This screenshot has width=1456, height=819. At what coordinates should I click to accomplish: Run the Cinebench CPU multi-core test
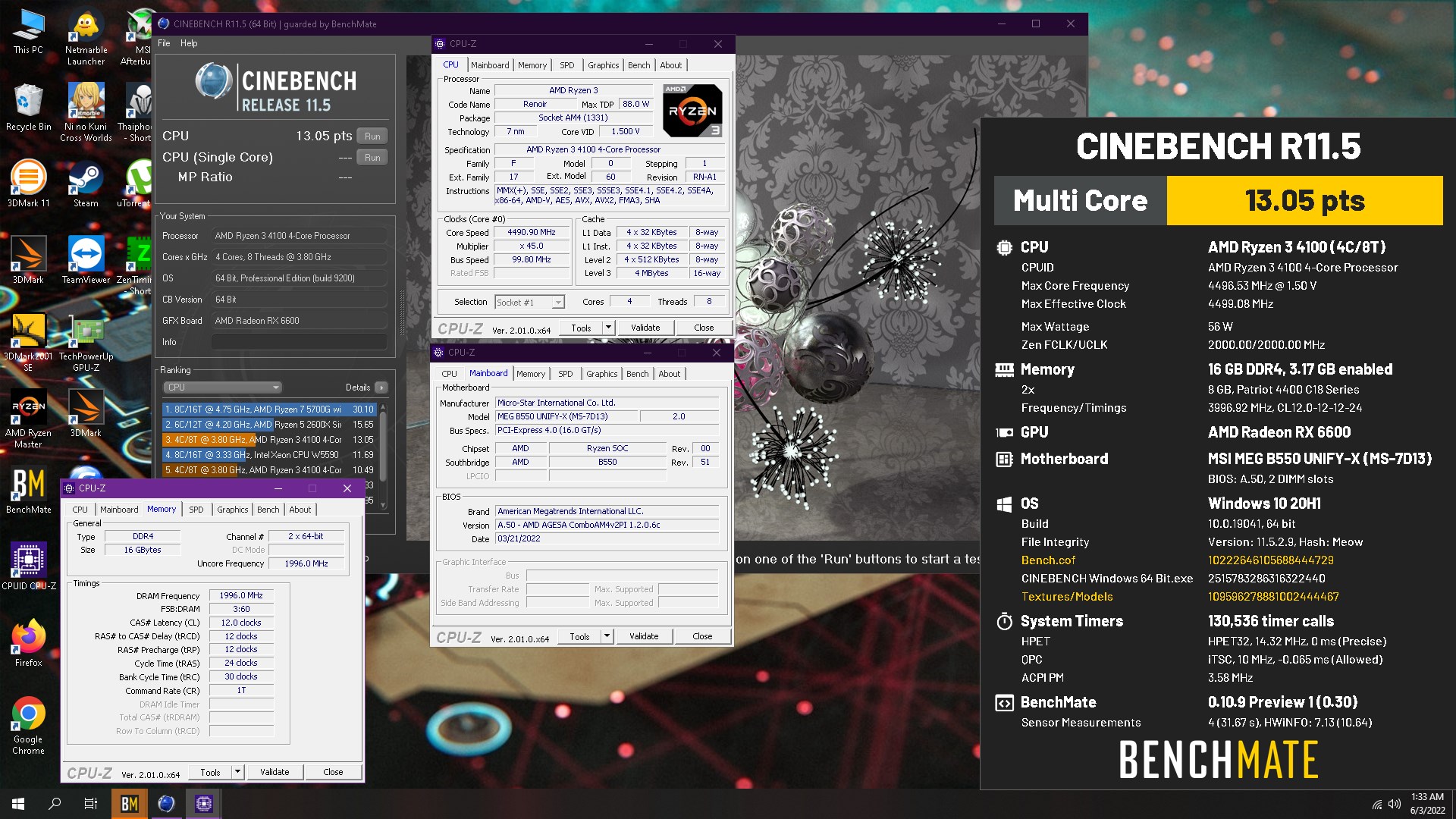(372, 136)
